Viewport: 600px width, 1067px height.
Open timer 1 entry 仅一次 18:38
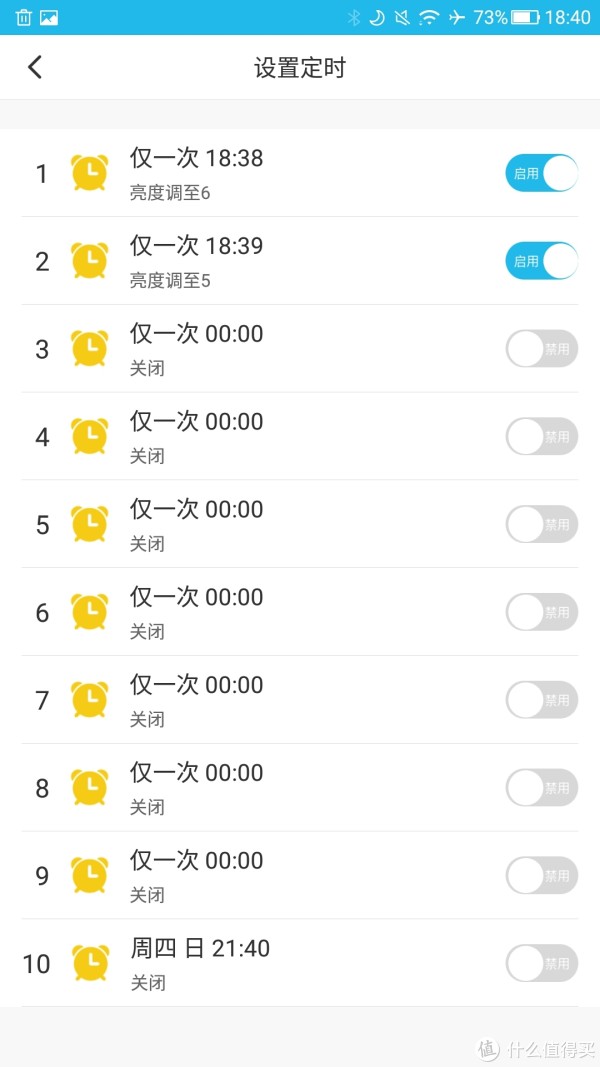[196, 158]
